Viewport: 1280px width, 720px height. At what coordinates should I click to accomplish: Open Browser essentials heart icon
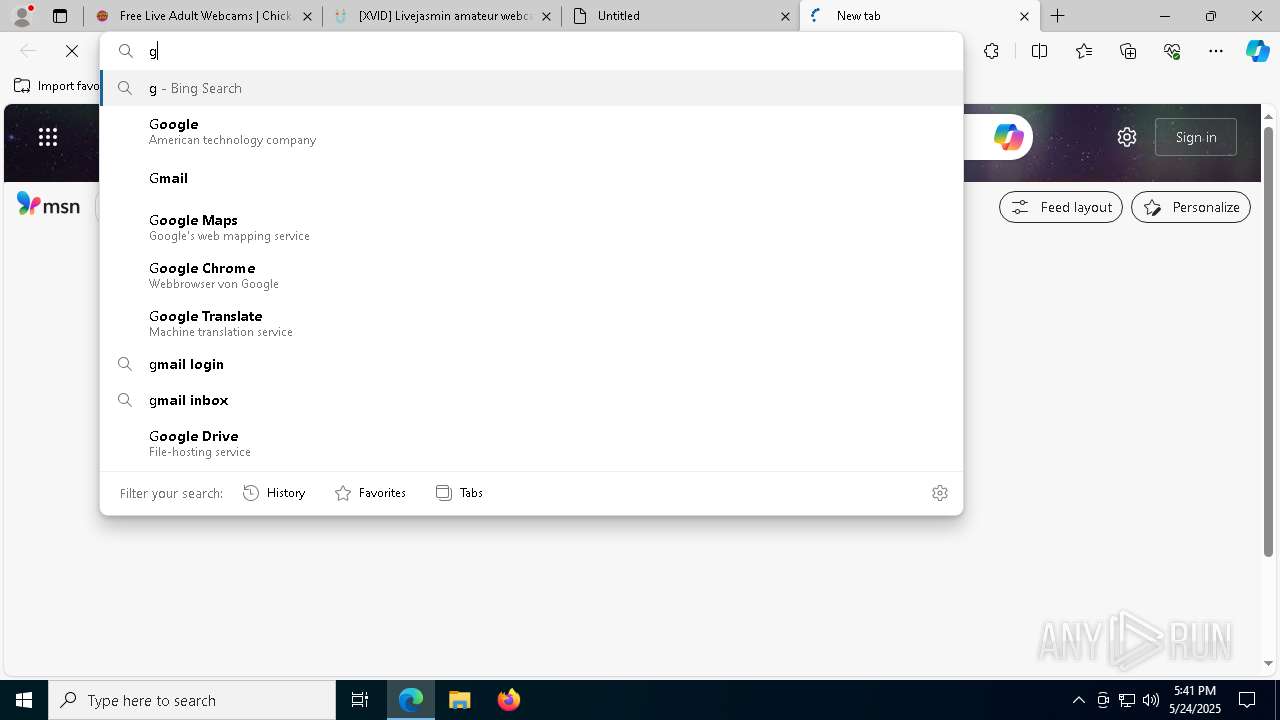(x=1172, y=51)
